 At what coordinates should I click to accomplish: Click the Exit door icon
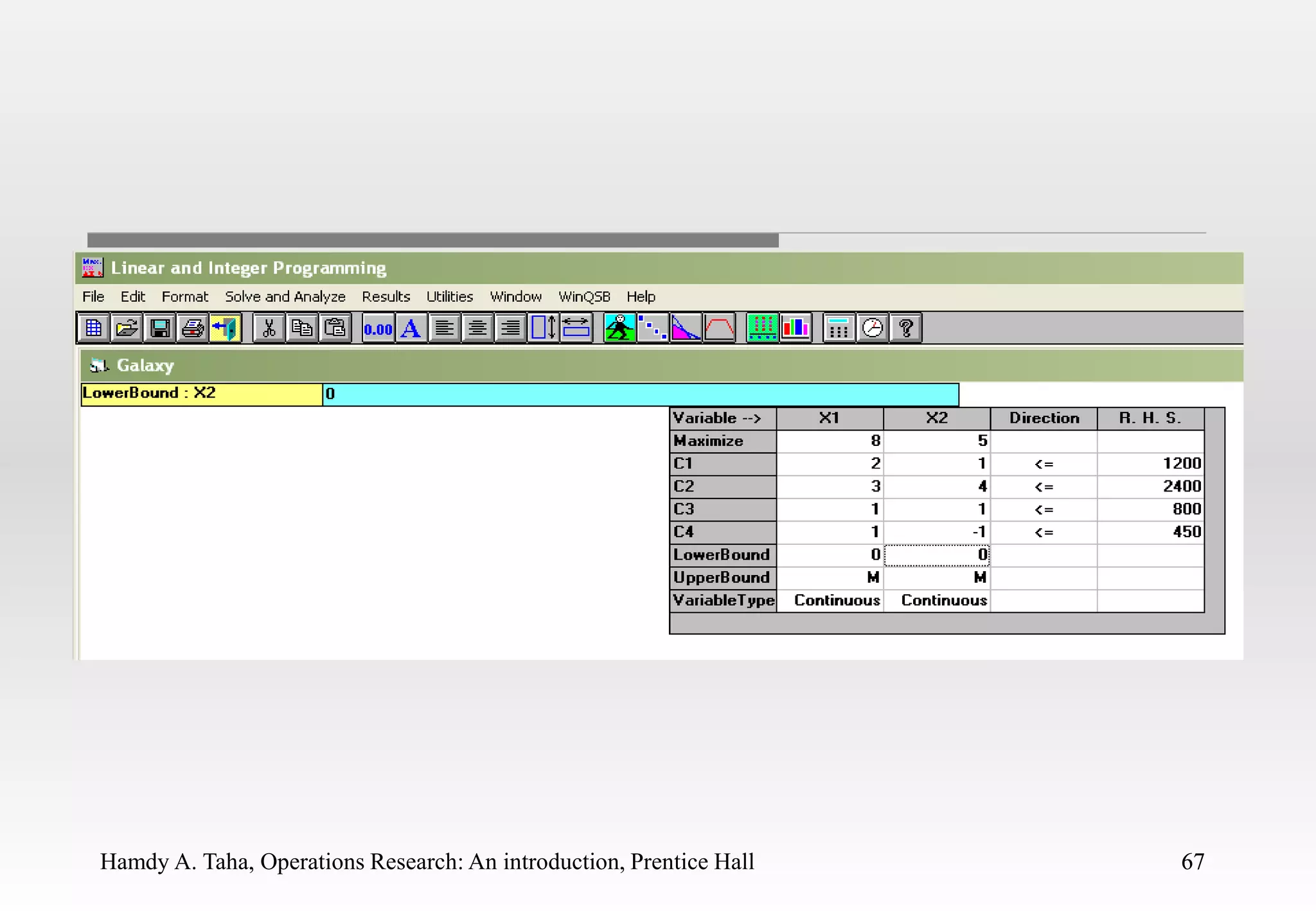pos(226,328)
